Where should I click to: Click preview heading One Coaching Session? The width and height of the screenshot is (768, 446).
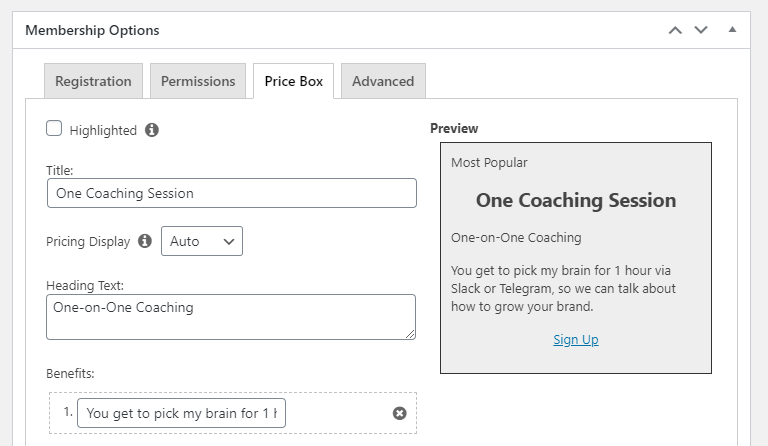pyautogui.click(x=576, y=200)
